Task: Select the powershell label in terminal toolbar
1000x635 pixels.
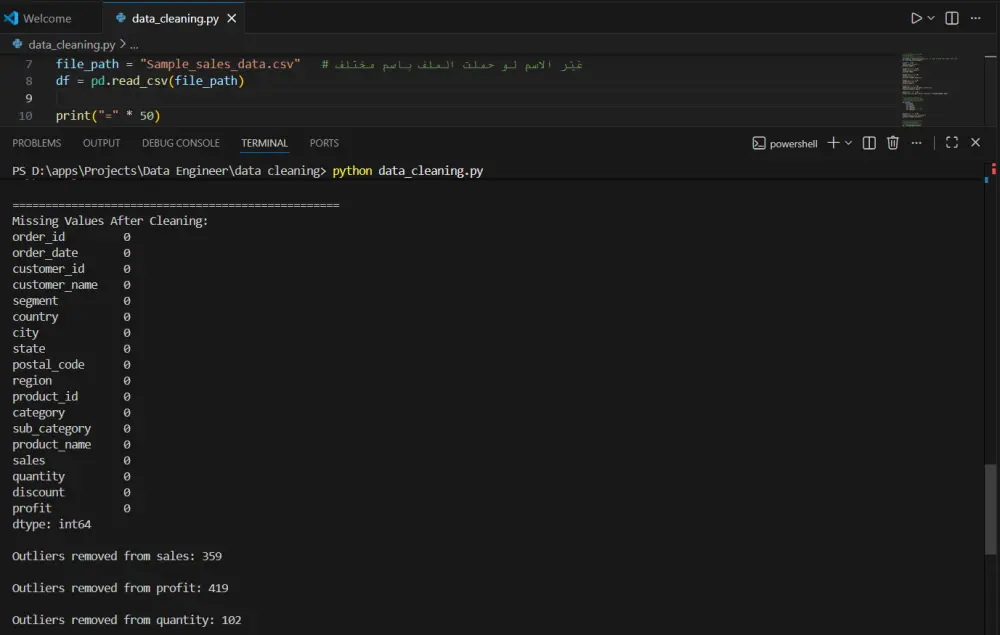Action: click(x=792, y=142)
